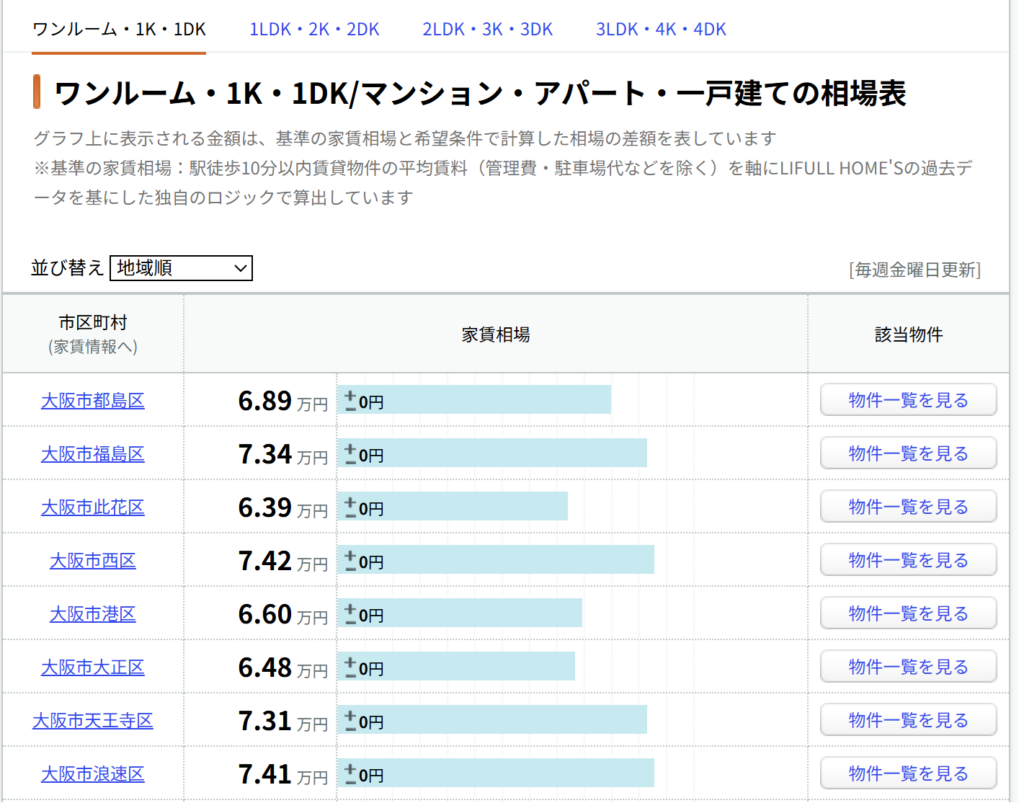Open the 大阪市都島区 rent info link
Screen dimensions: 1024x803
tap(93, 401)
